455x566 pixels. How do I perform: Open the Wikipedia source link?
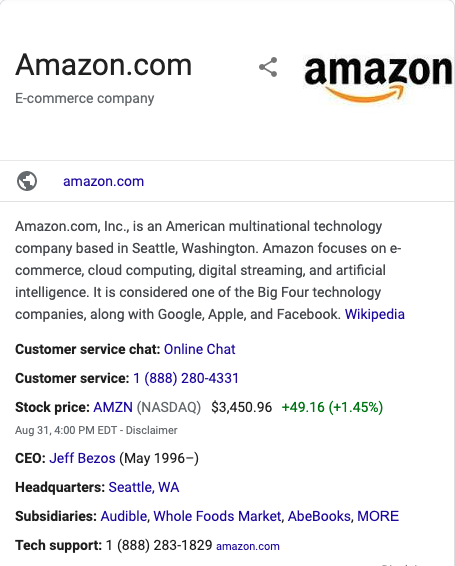(374, 314)
